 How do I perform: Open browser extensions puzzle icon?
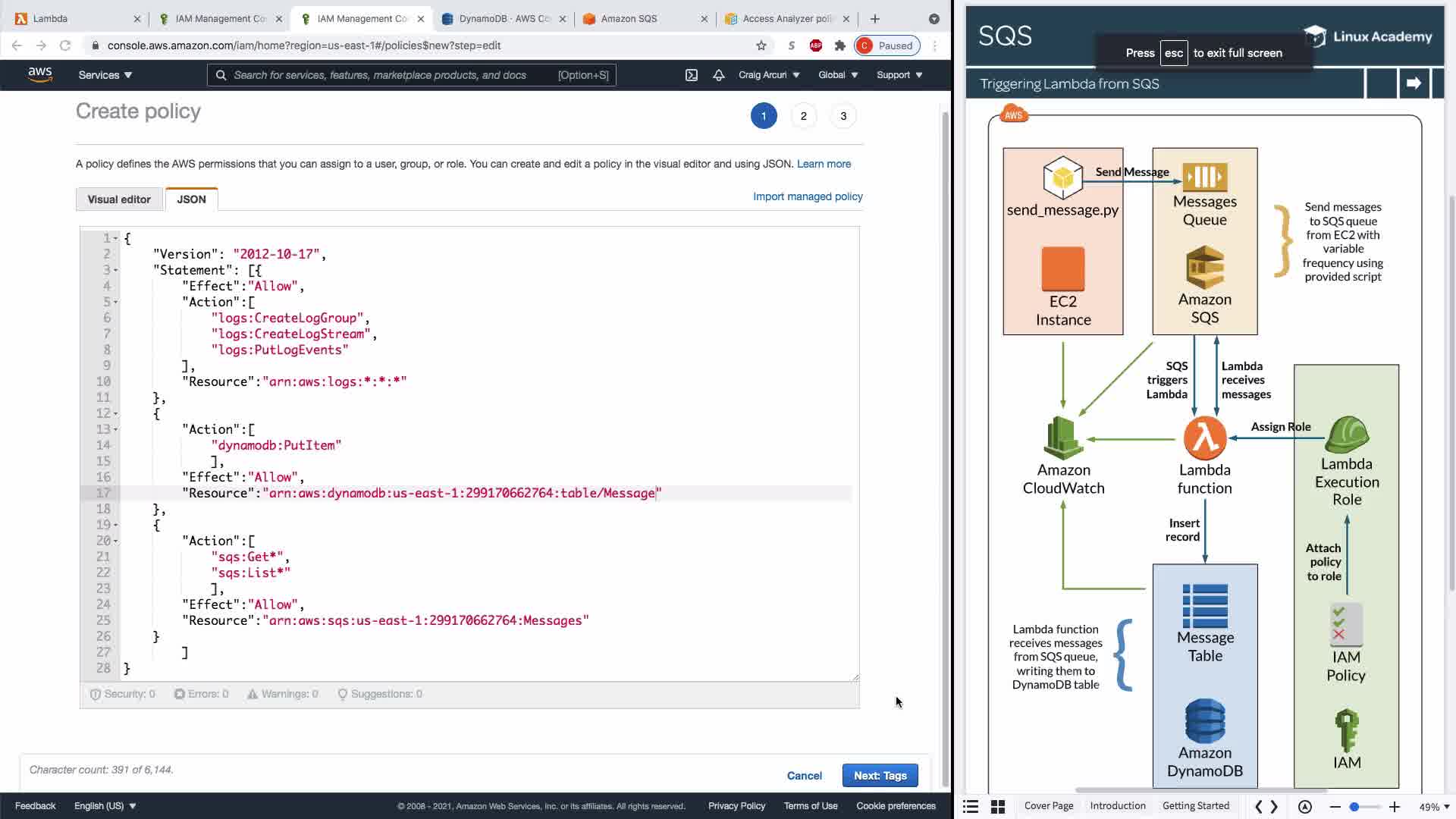[839, 45]
